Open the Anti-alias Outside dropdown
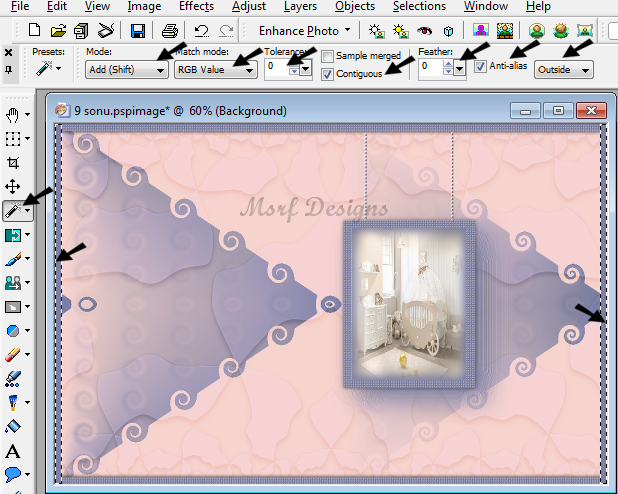618x494 pixels. click(564, 70)
